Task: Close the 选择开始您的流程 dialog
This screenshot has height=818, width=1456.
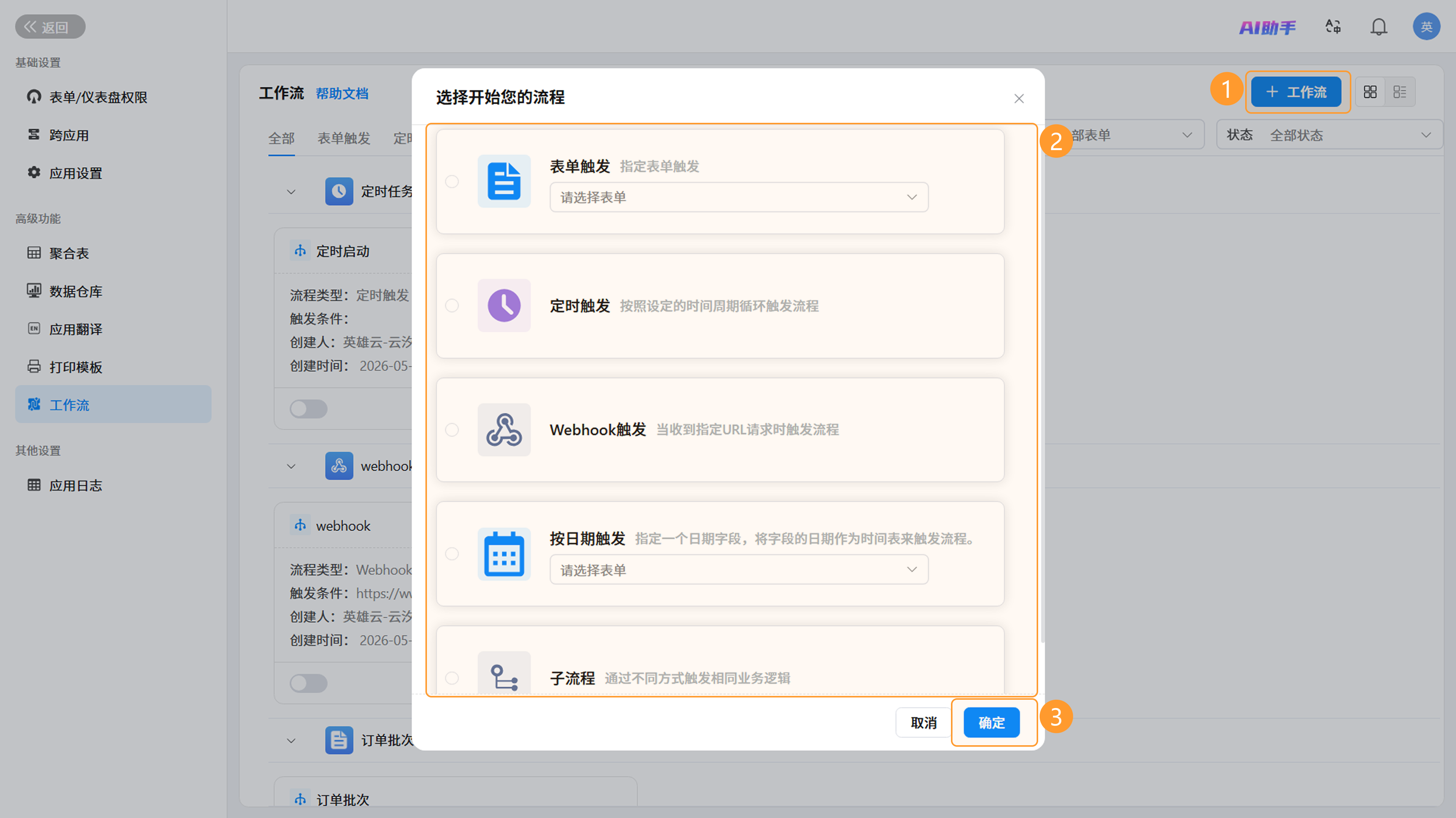Action: (1019, 98)
